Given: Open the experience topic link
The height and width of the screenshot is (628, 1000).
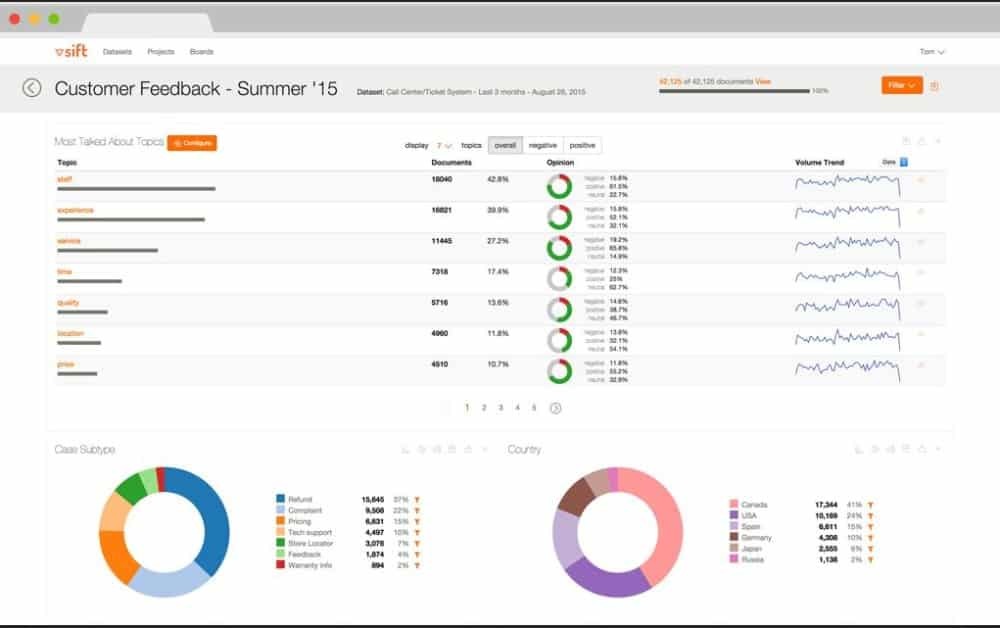Looking at the screenshot, I should pyautogui.click(x=75, y=210).
